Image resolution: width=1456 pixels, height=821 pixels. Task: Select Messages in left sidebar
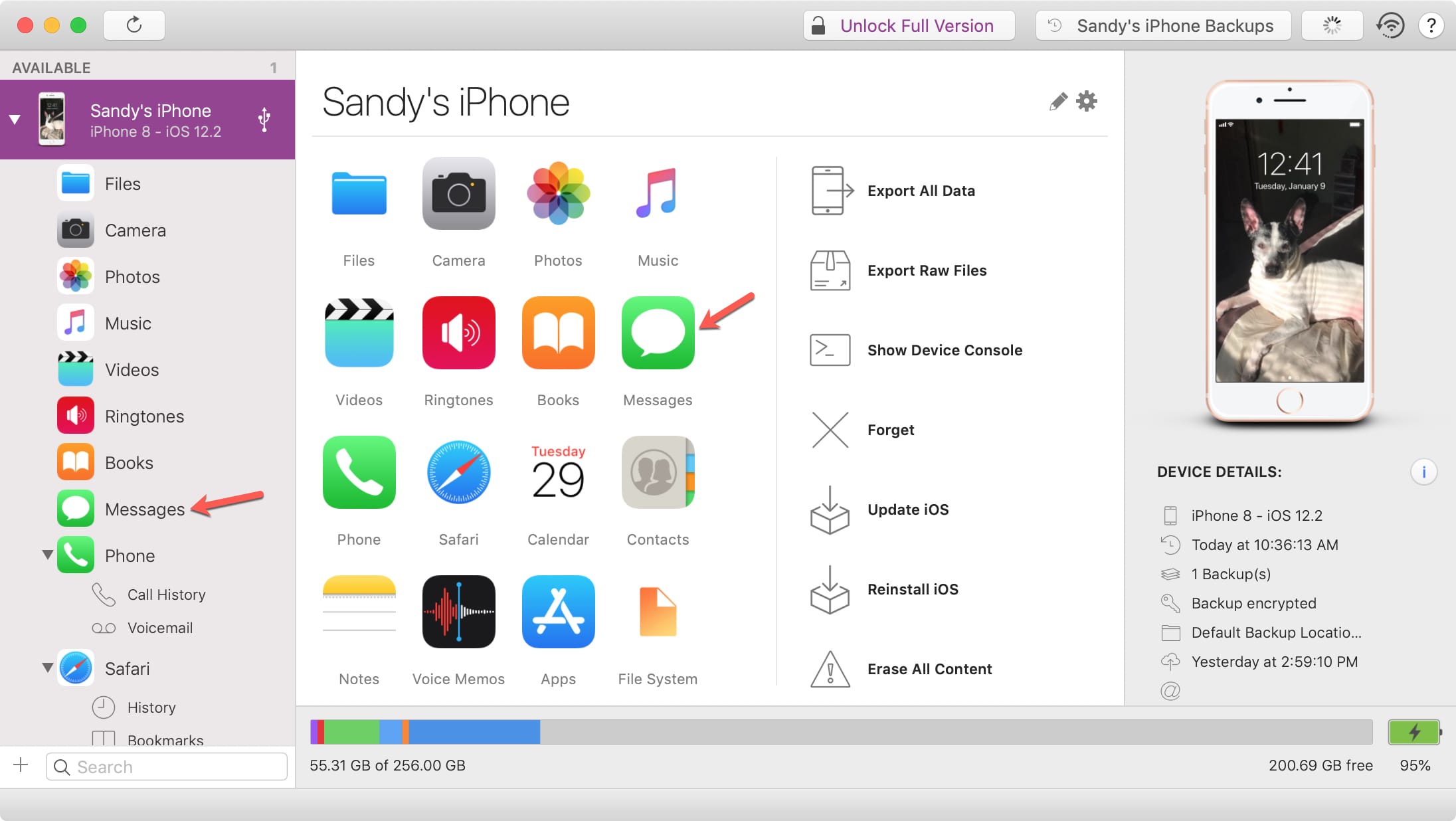[144, 510]
